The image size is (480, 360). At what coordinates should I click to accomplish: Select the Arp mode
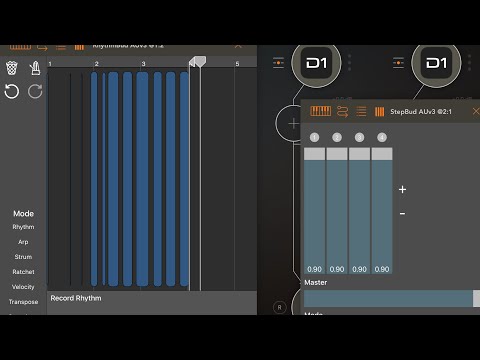[23, 242]
